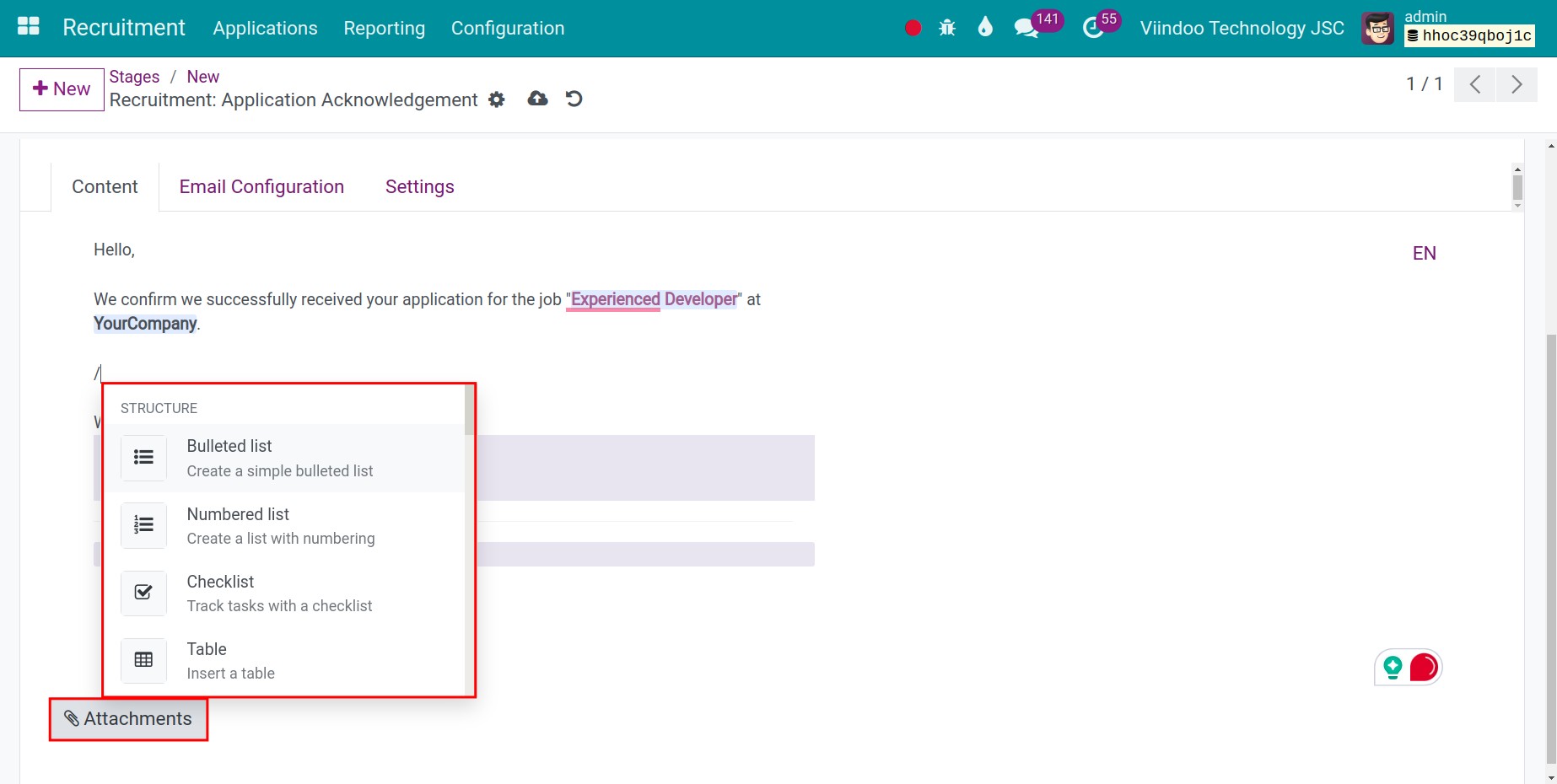Viewport: 1557px width, 784px height.
Task: Switch to the Email Configuration tab
Action: [261, 186]
